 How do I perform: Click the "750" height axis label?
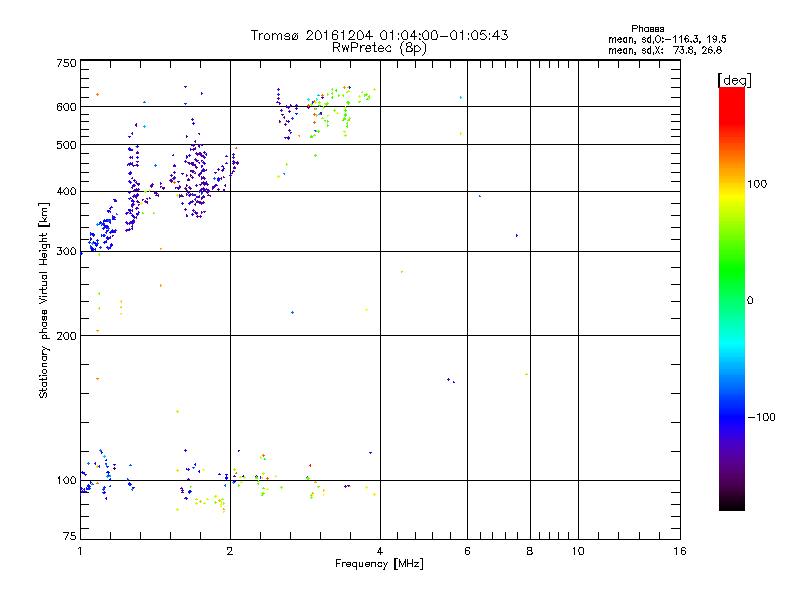(66, 63)
